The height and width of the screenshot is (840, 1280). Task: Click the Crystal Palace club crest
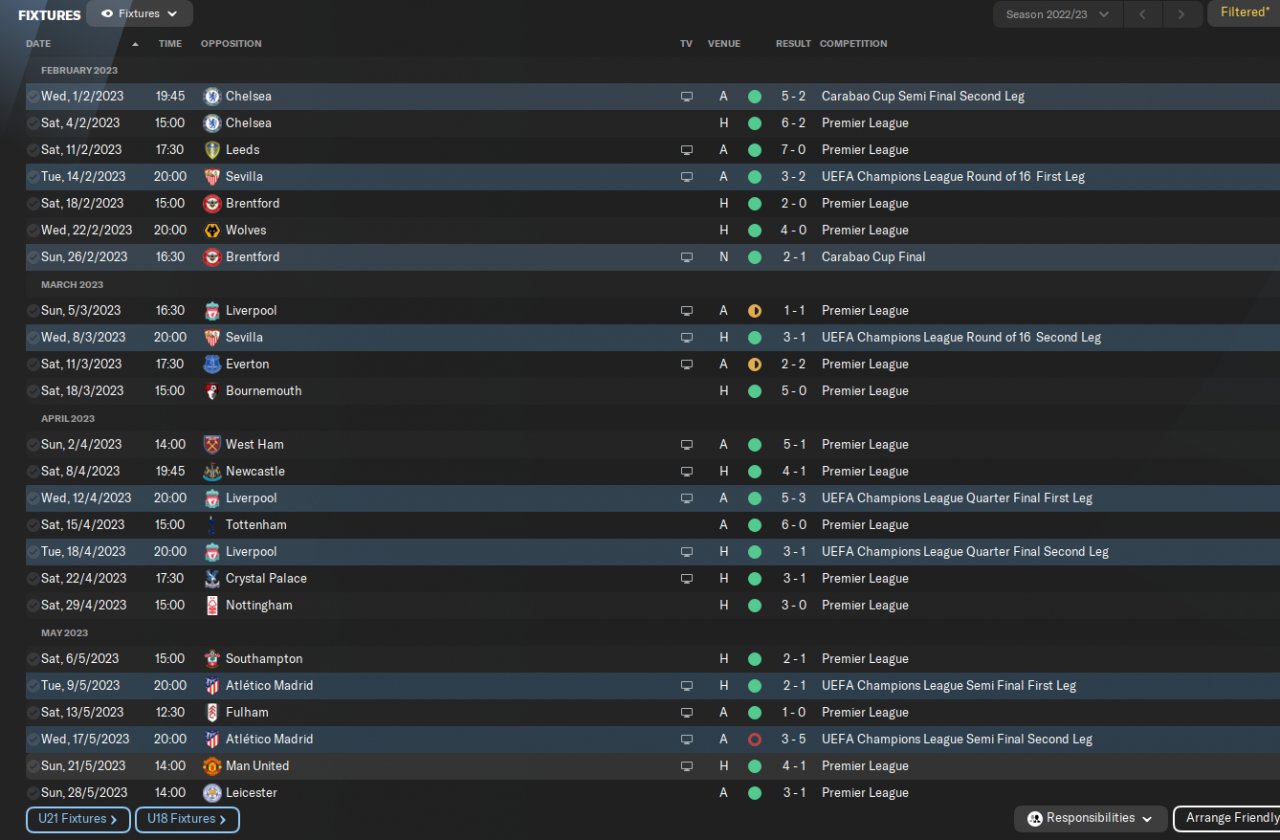(x=212, y=579)
